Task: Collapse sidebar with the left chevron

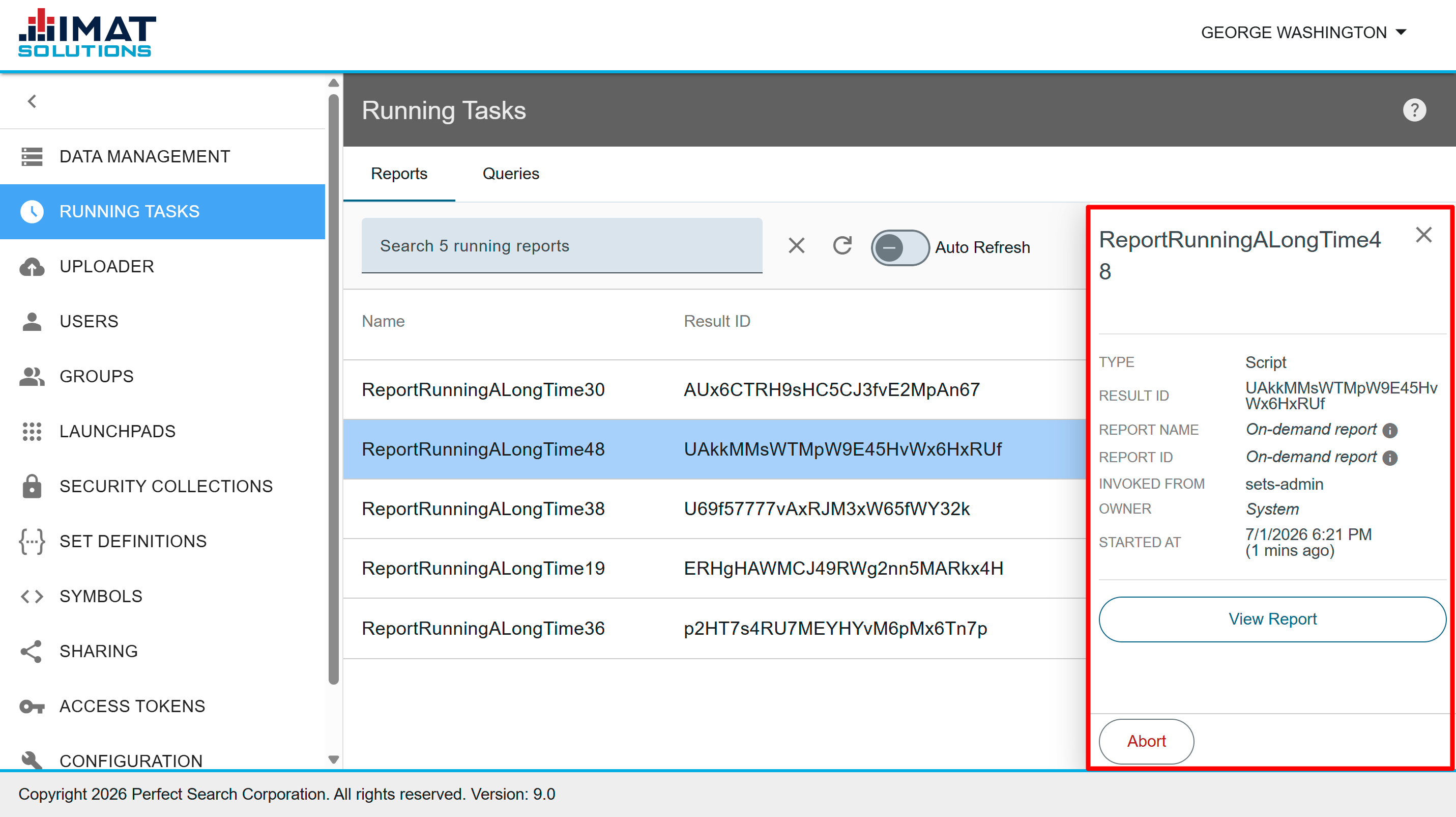Action: (x=32, y=101)
